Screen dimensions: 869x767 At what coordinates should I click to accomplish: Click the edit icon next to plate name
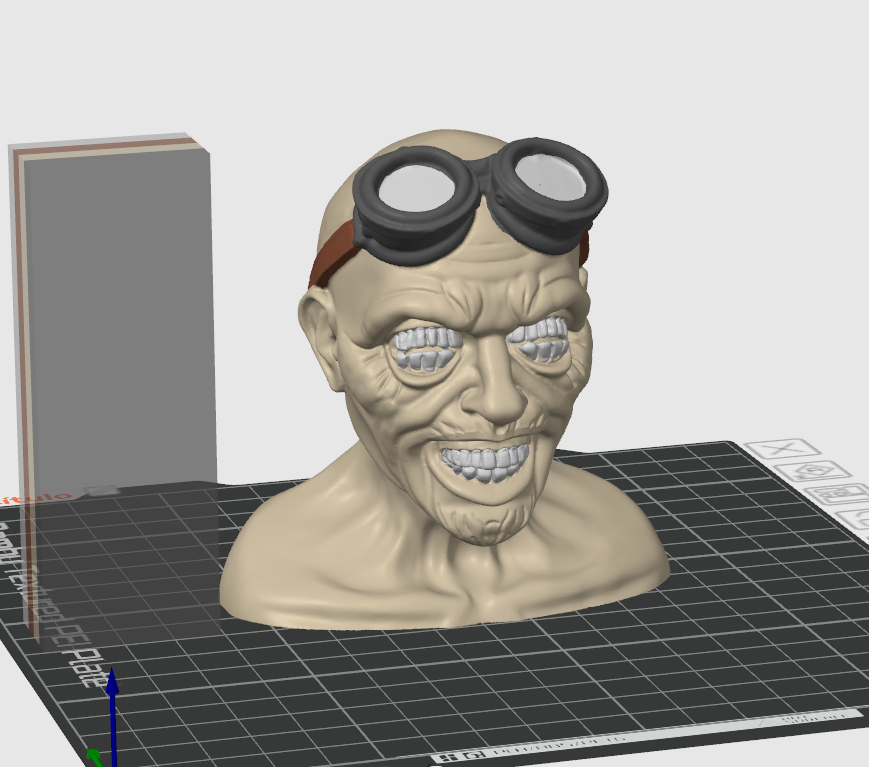coord(101,491)
